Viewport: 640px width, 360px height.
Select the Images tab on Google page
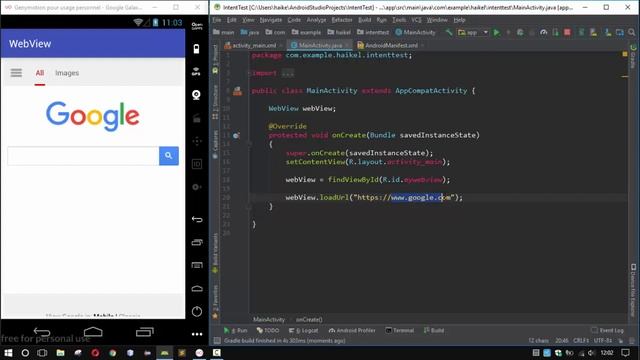pyautogui.click(x=67, y=73)
